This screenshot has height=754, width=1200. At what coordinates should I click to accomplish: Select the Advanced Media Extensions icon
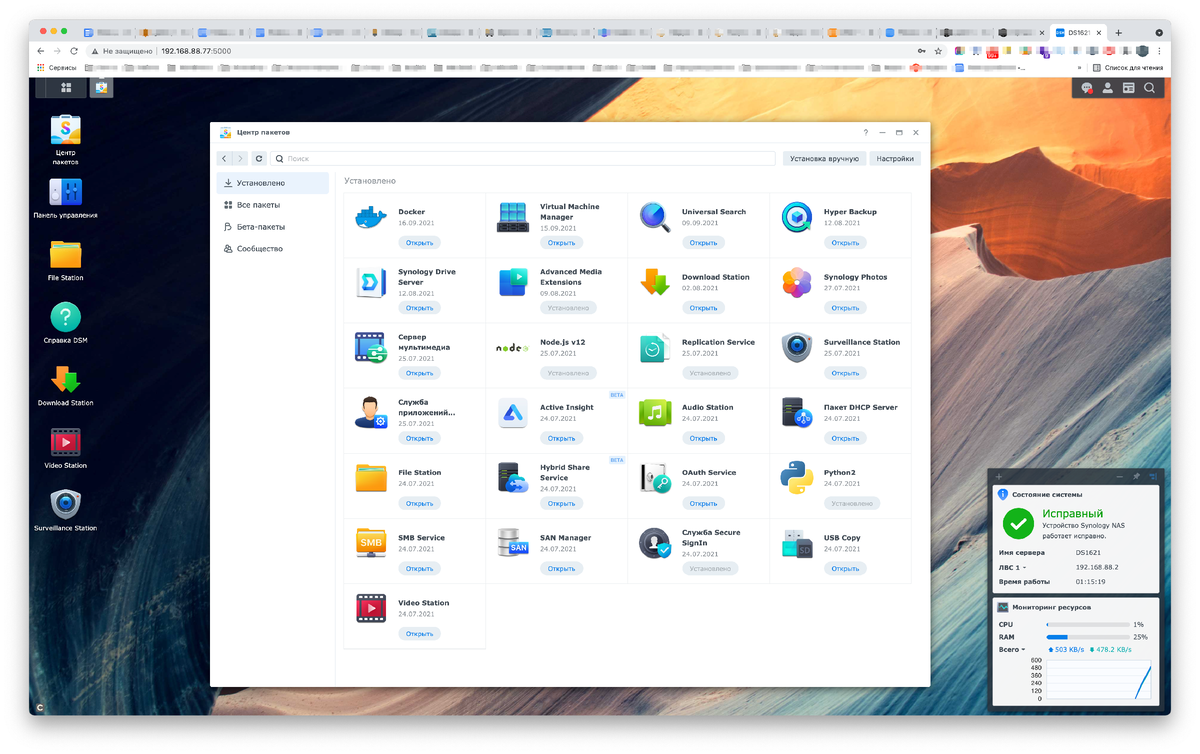click(x=513, y=282)
